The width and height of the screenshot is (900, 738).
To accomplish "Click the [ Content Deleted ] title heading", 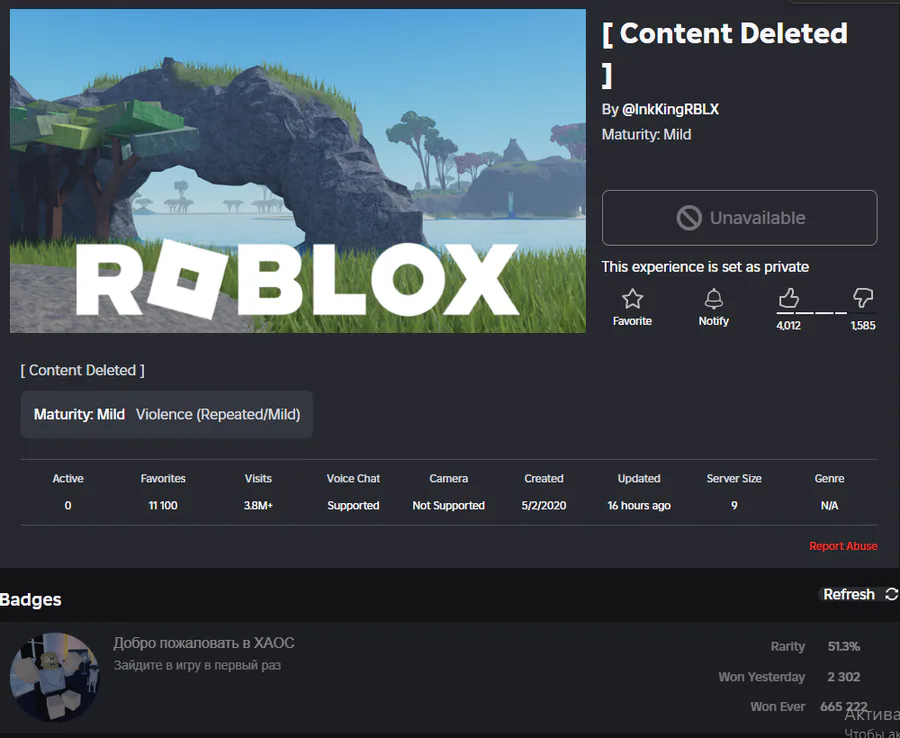I will click(x=725, y=54).
